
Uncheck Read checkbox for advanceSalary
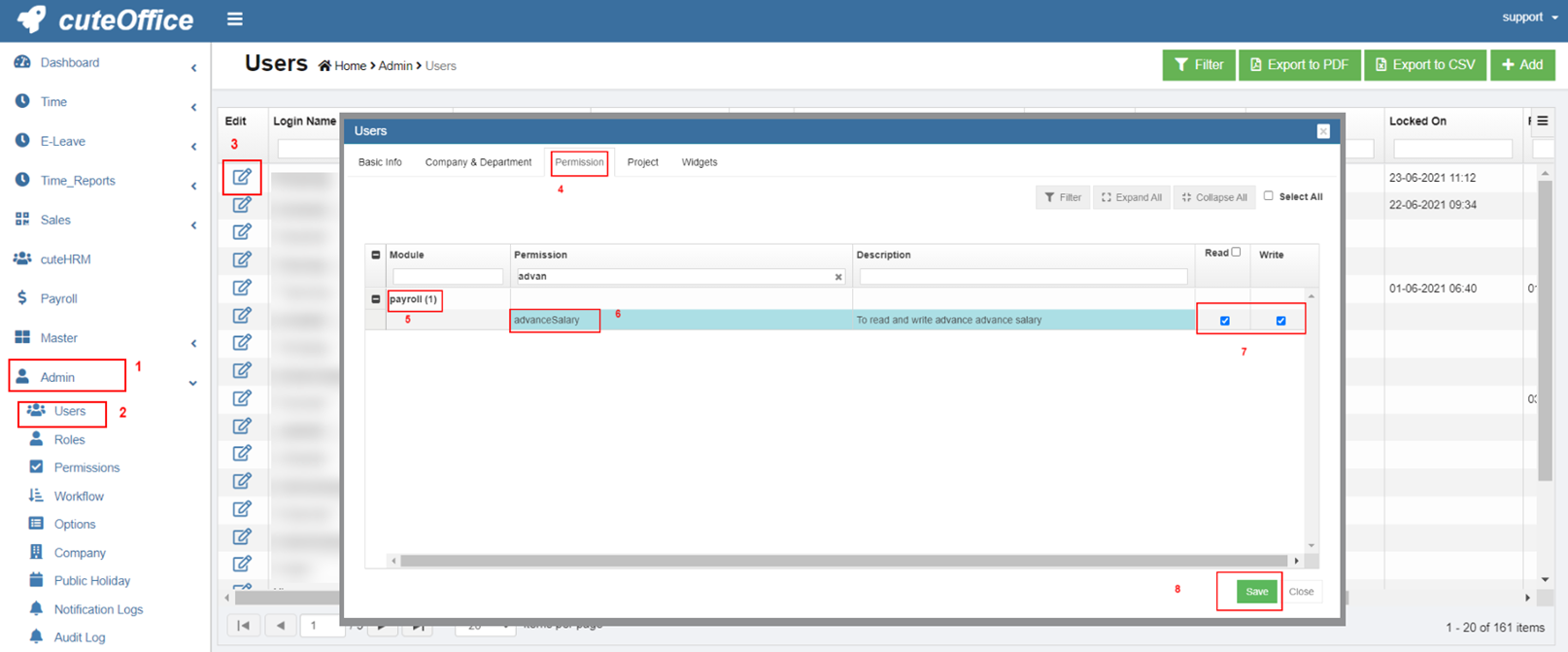(1224, 321)
